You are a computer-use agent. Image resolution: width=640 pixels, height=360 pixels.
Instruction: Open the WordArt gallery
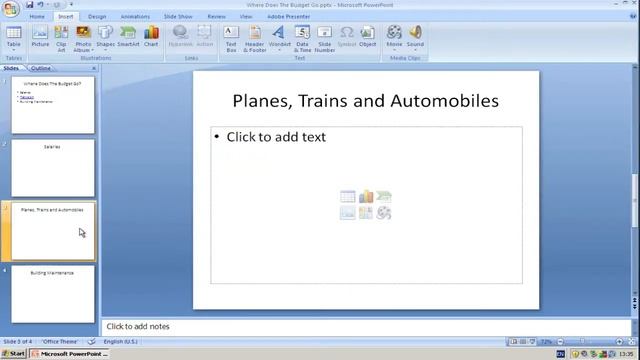[x=280, y=38]
